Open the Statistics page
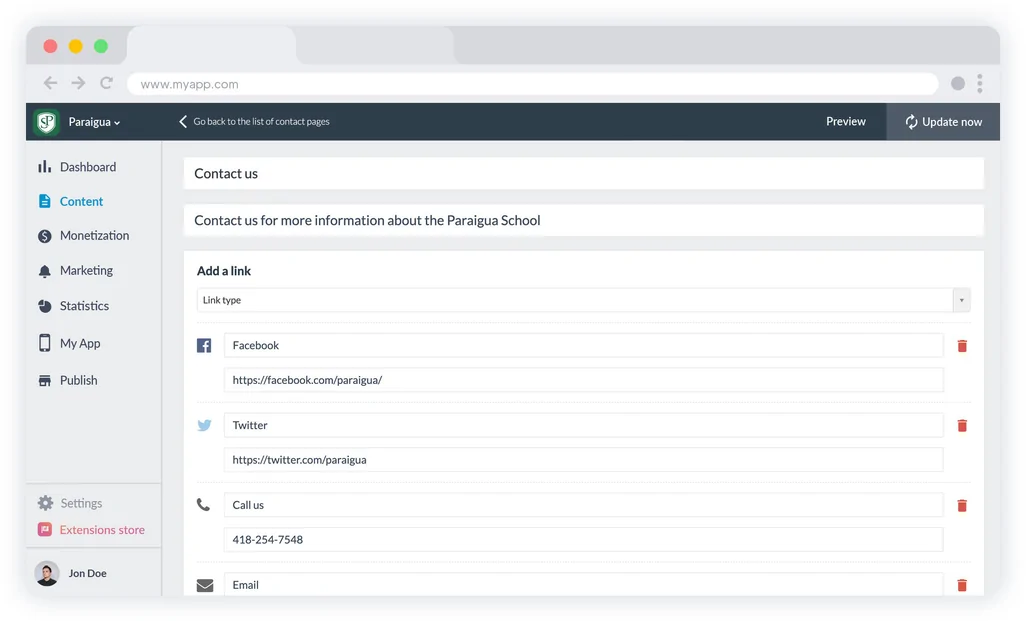 pyautogui.click(x=84, y=306)
